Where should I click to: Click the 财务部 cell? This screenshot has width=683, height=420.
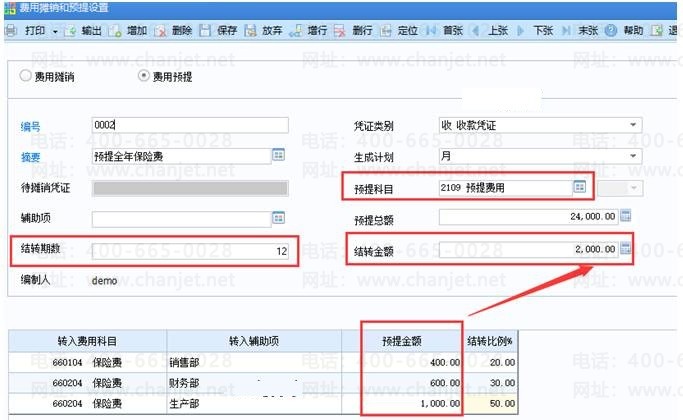pos(254,383)
